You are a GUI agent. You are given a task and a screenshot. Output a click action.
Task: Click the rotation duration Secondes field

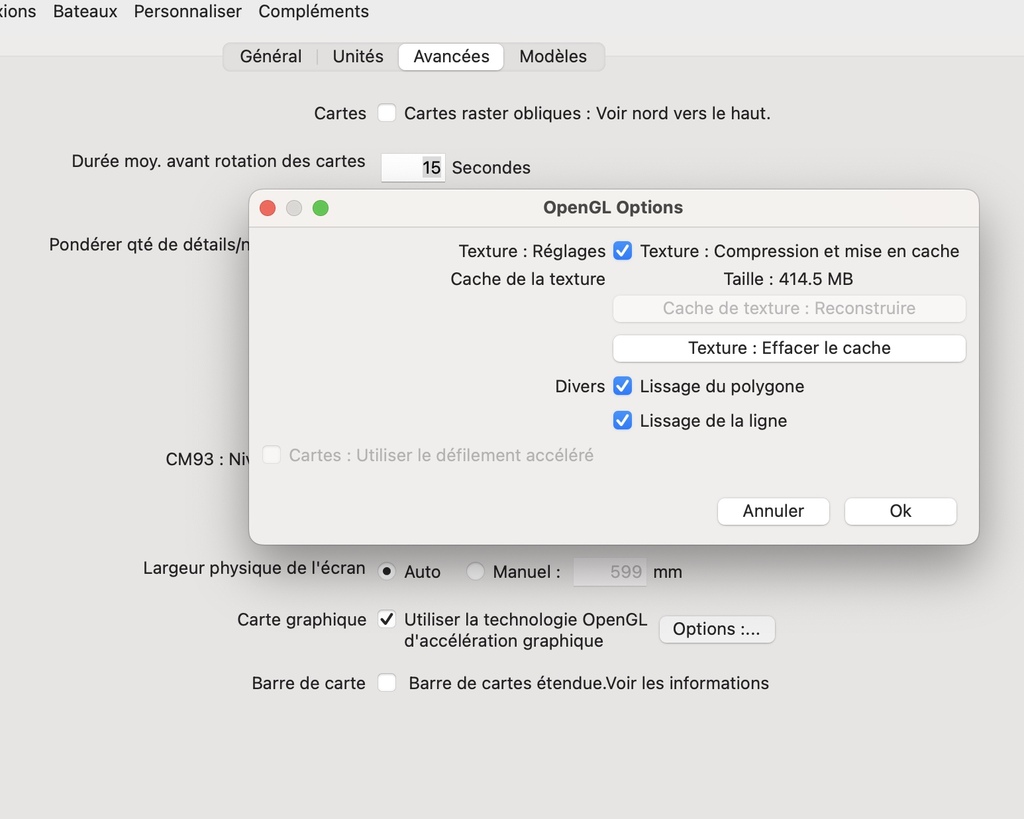tap(412, 168)
